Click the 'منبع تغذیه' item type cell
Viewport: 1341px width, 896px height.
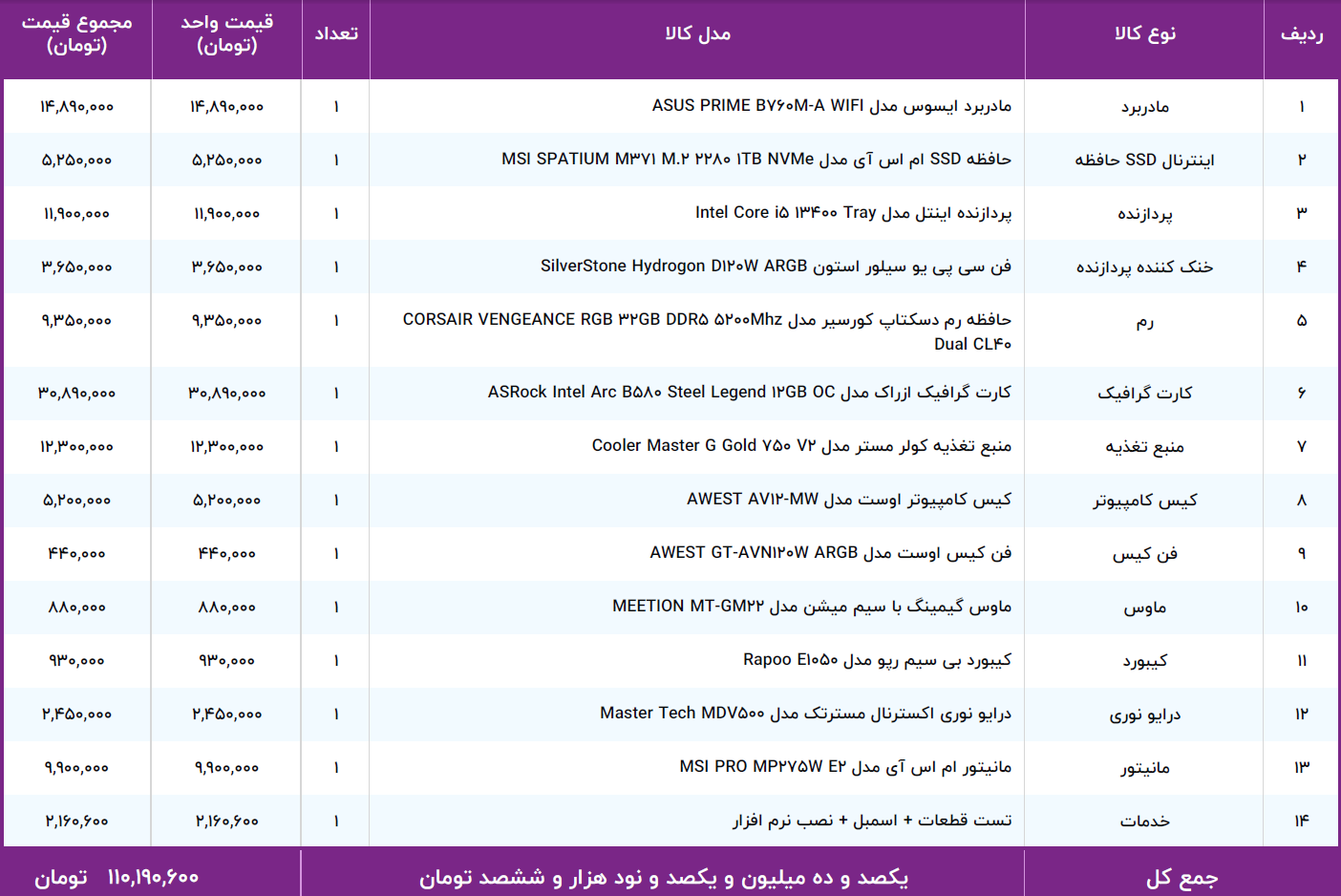(1145, 447)
